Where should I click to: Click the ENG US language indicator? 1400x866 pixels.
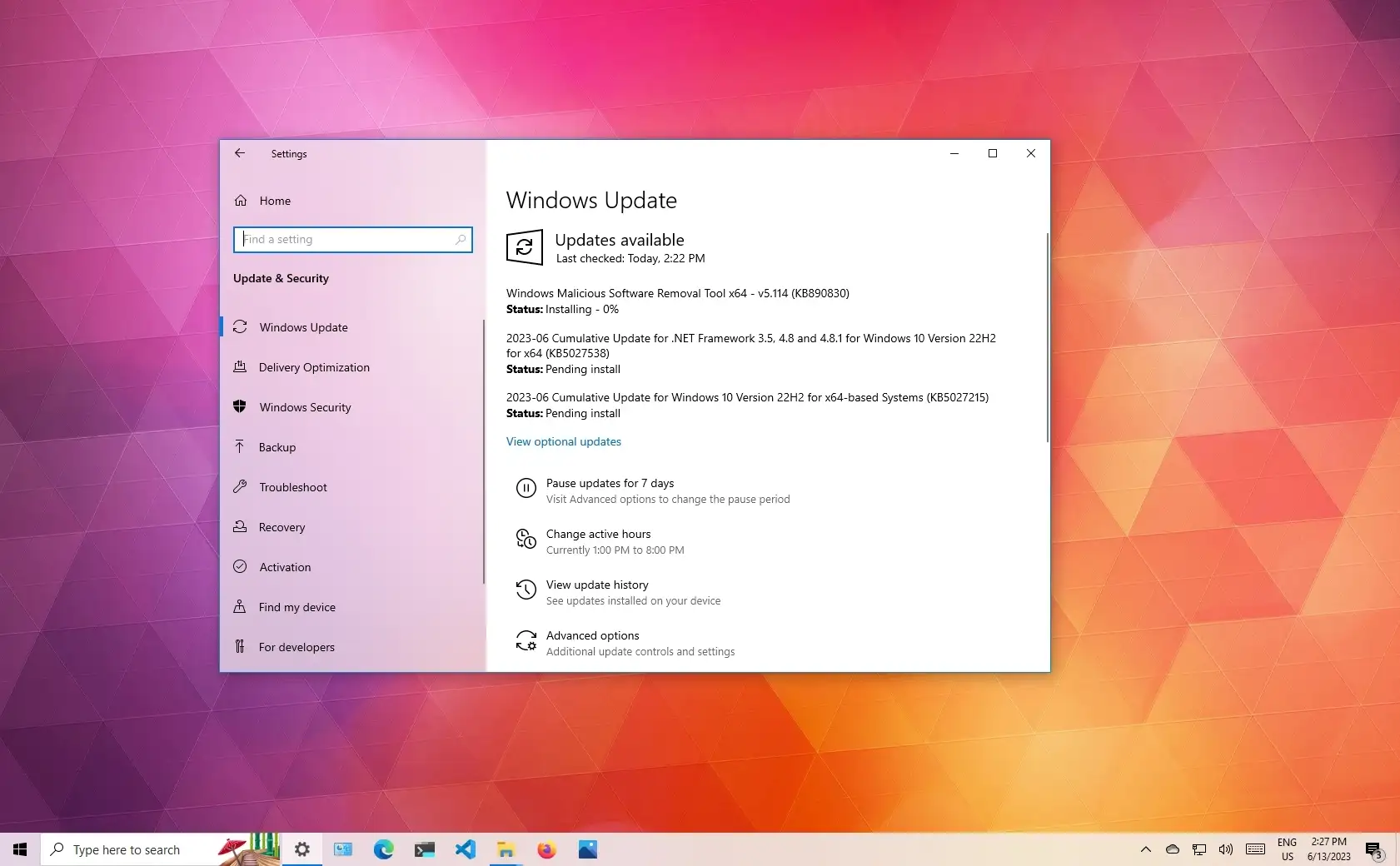[1288, 849]
